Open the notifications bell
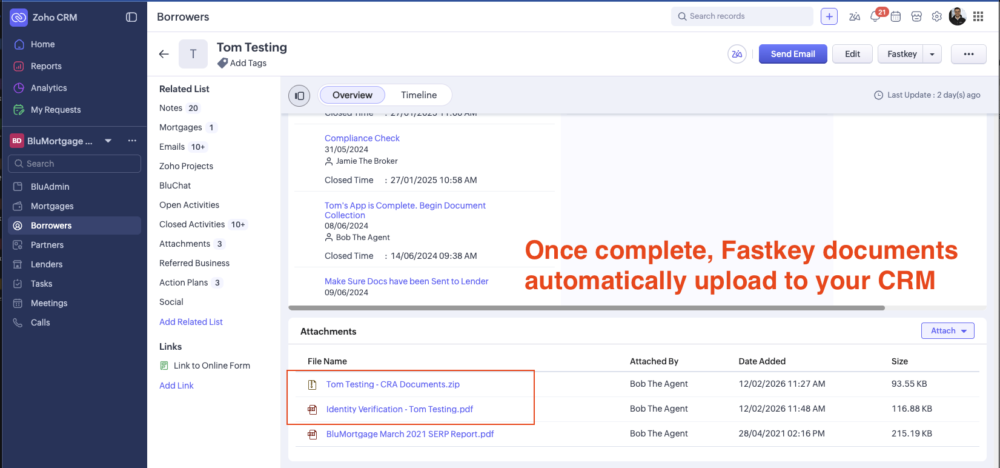The image size is (1000, 468). [x=876, y=17]
